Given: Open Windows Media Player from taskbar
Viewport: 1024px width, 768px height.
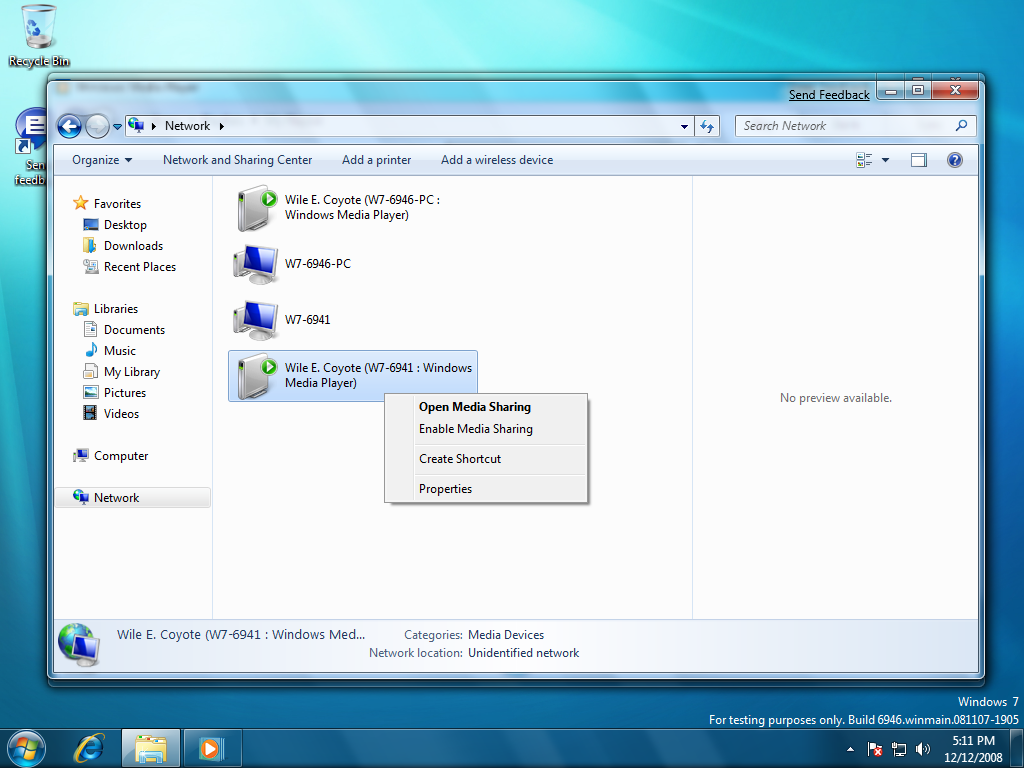Looking at the screenshot, I should point(212,748).
